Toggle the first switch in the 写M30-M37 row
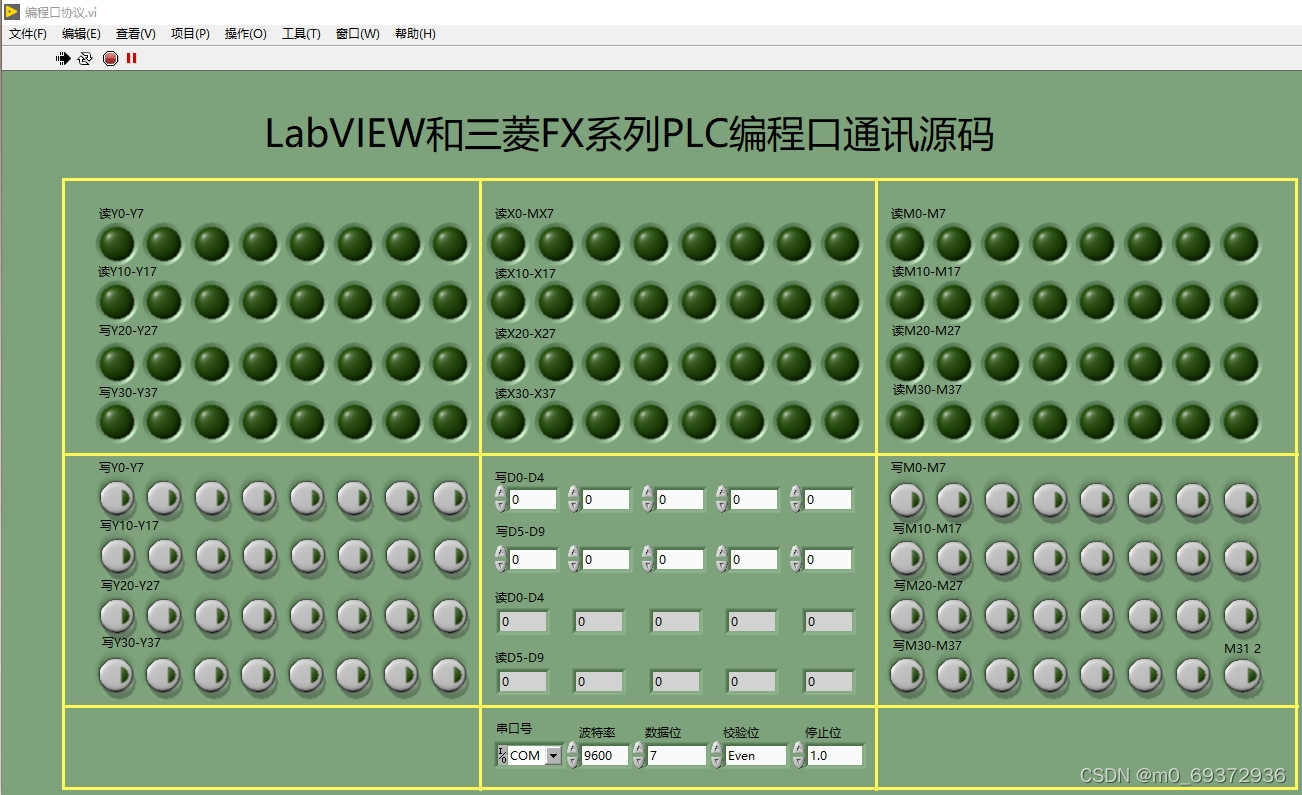This screenshot has width=1302, height=795. (x=907, y=676)
